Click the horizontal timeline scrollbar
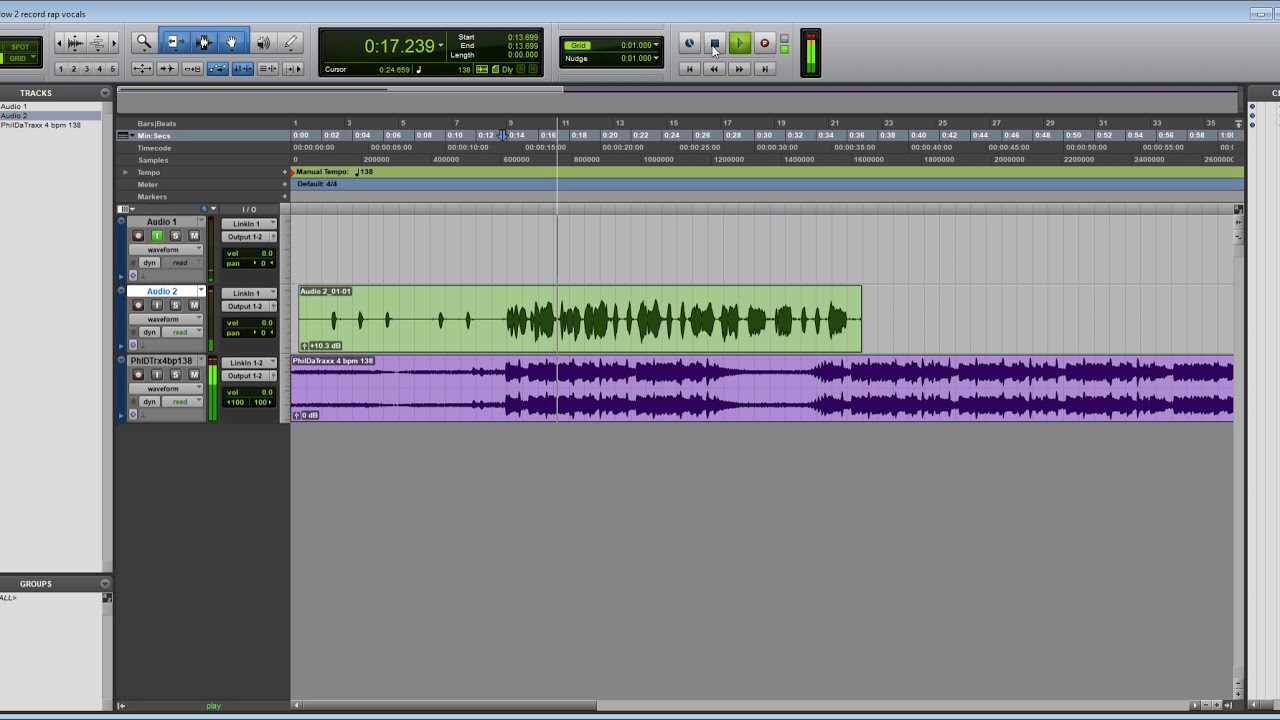 pyautogui.click(x=450, y=705)
